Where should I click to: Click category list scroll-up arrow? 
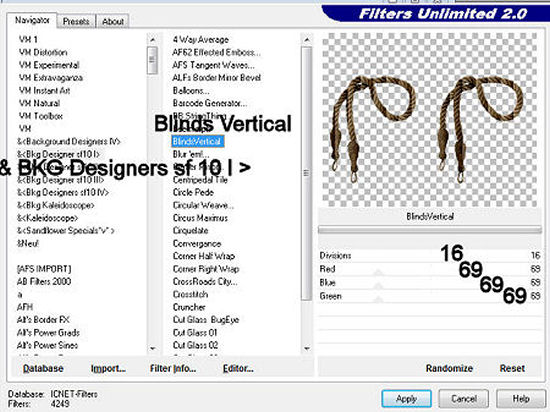coord(153,40)
